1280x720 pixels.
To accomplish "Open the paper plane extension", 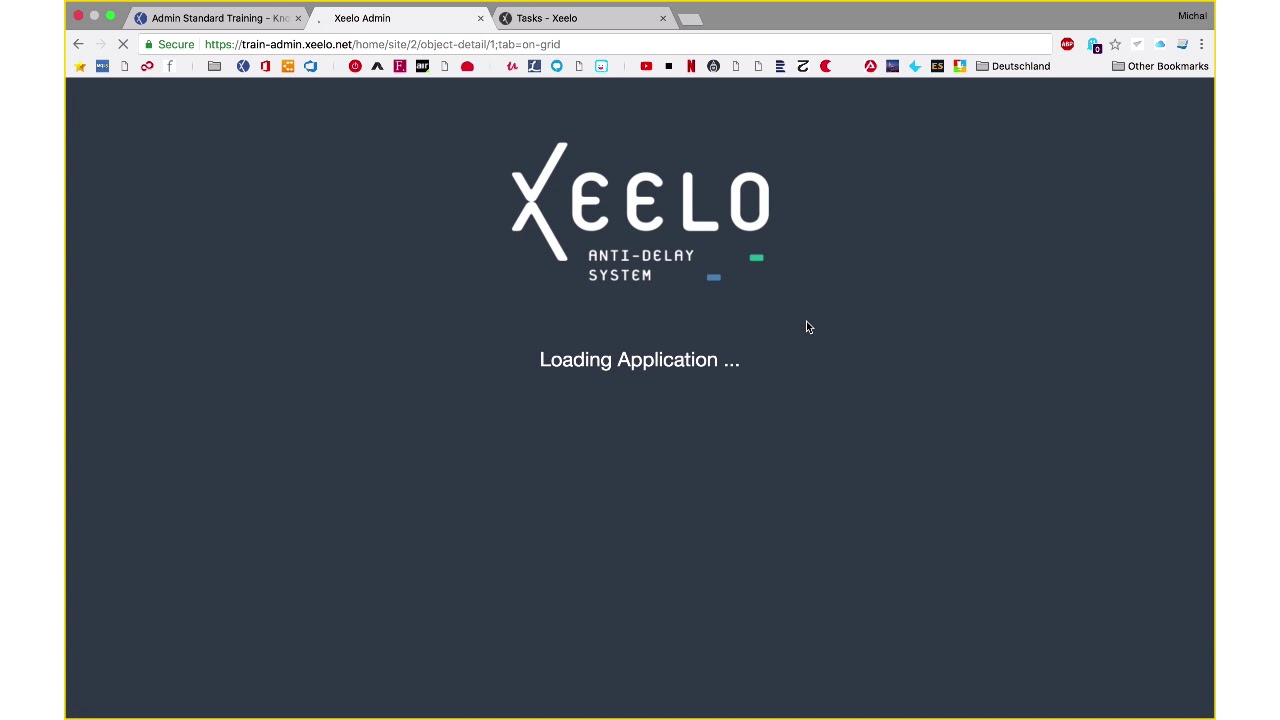I will click(x=1137, y=44).
